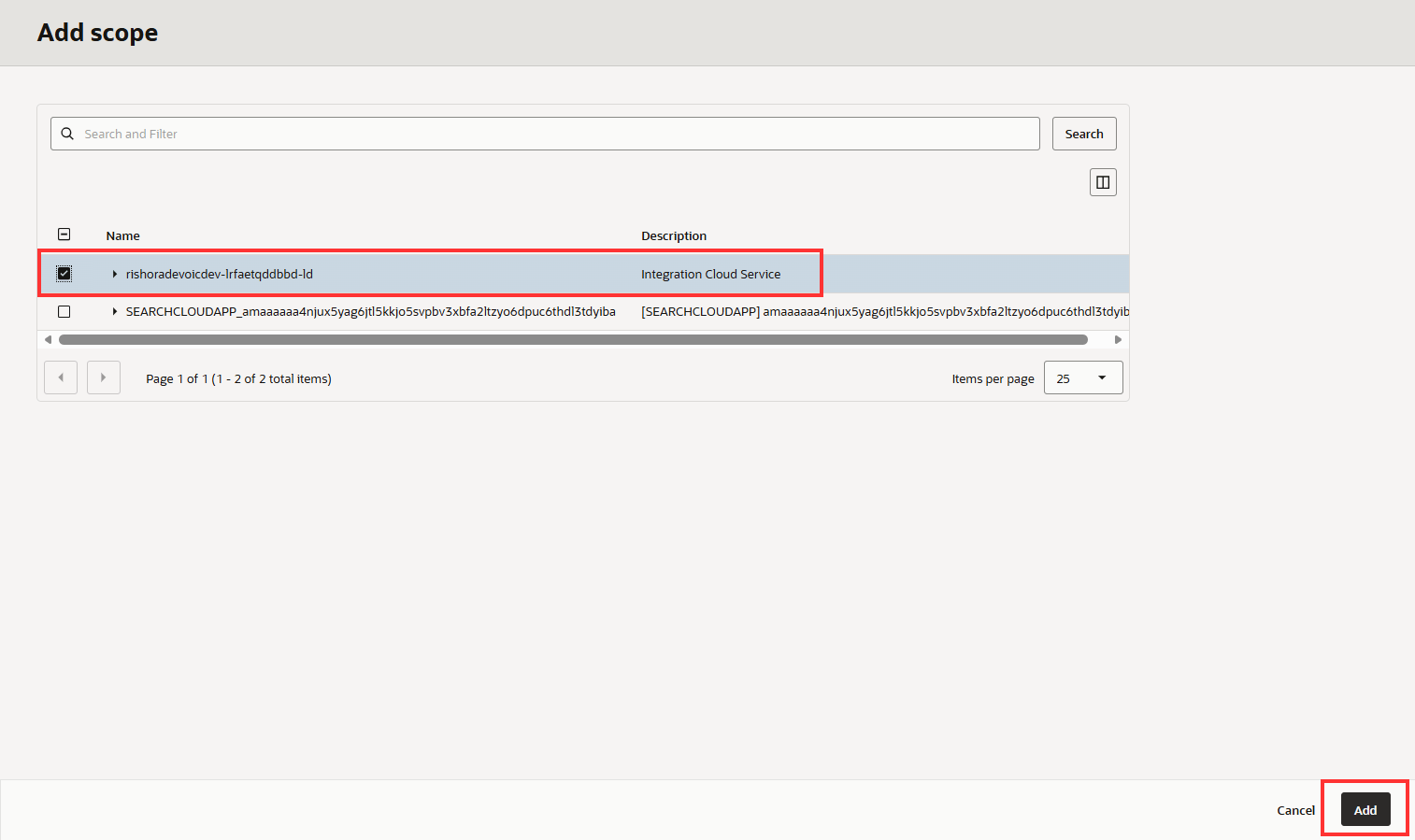Go to the next page arrow
Image resolution: width=1415 pixels, height=840 pixels.
[x=104, y=377]
